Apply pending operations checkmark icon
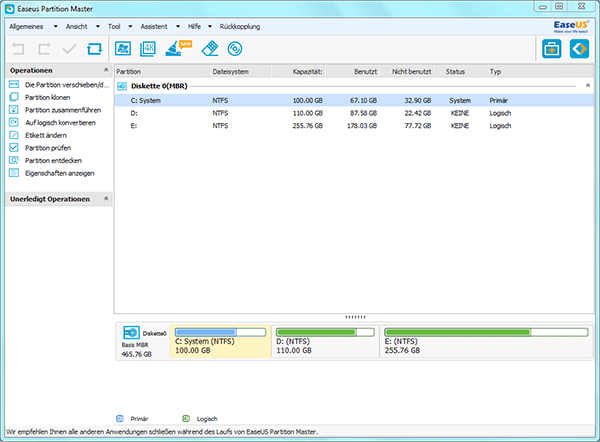This screenshot has height=442, width=600. coord(69,49)
